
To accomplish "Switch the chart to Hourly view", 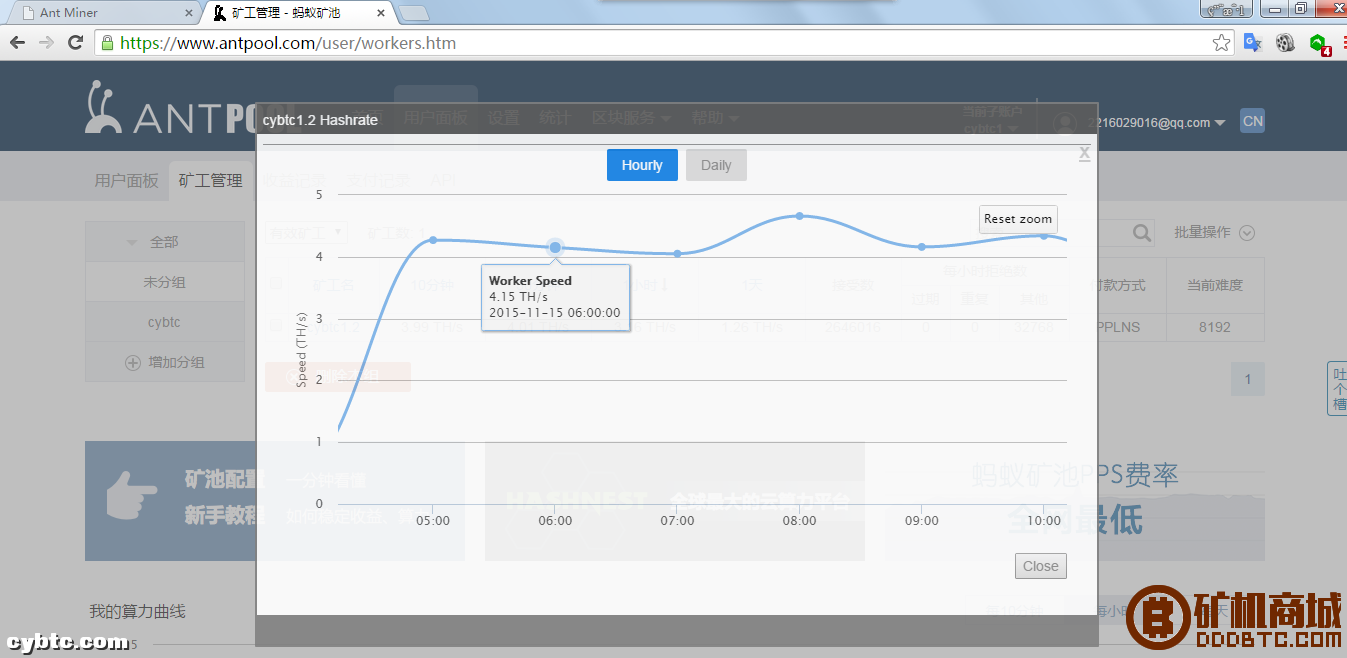I will [642, 165].
